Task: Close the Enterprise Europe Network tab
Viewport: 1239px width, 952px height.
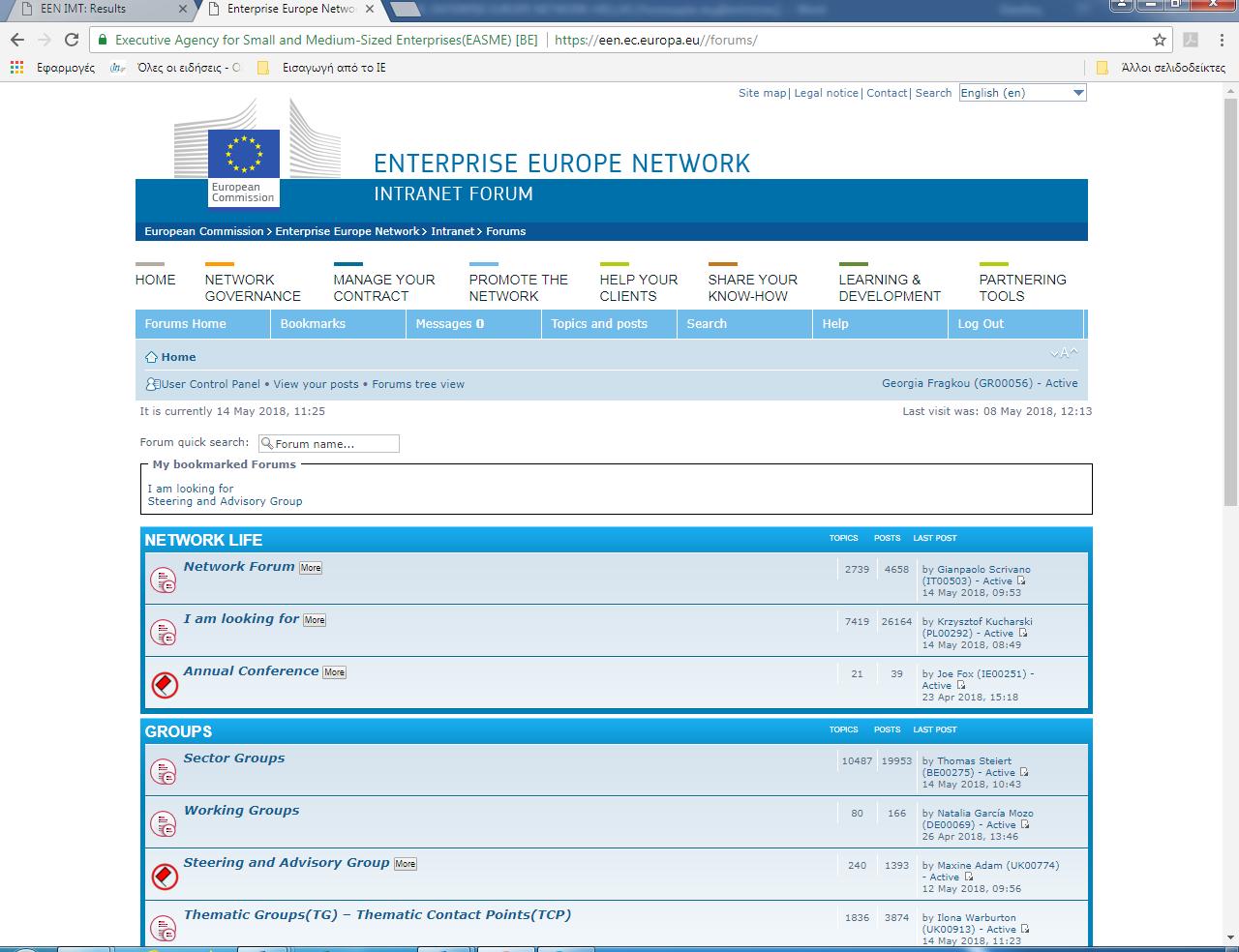Action: 370,9
